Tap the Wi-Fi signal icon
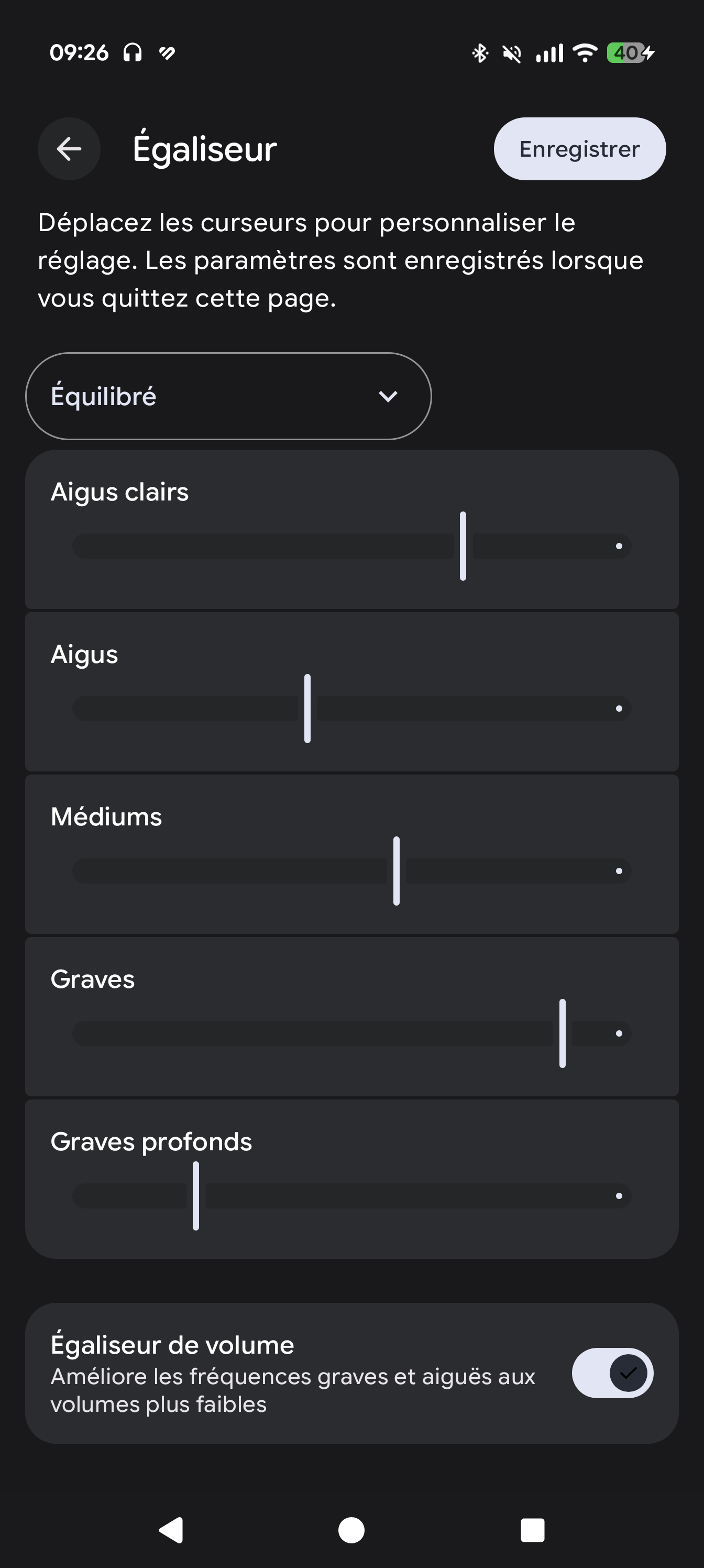This screenshot has width=704, height=1568. 585,53
